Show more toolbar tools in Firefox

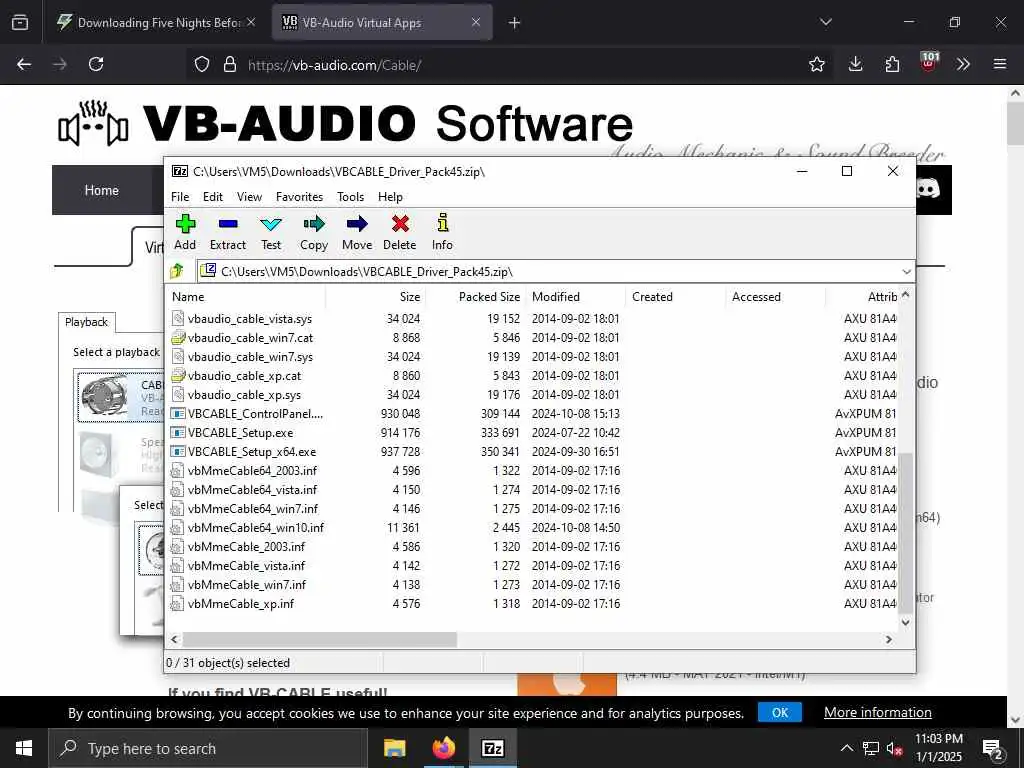click(963, 64)
